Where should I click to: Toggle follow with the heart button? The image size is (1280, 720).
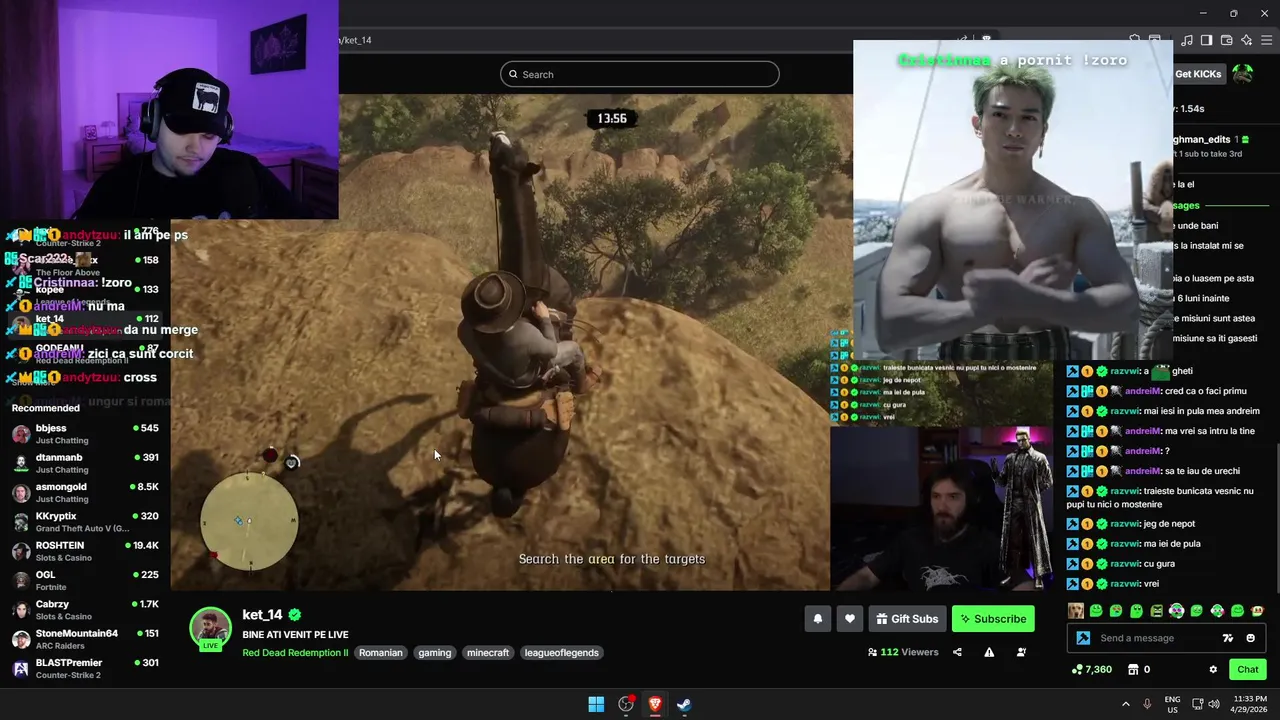pyautogui.click(x=850, y=619)
